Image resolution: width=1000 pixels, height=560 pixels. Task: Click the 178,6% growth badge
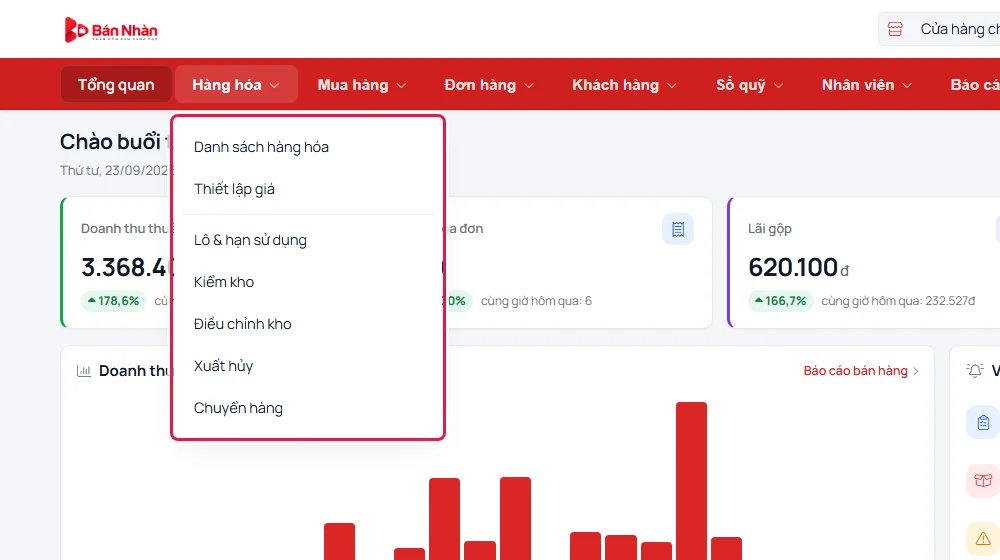tap(114, 301)
